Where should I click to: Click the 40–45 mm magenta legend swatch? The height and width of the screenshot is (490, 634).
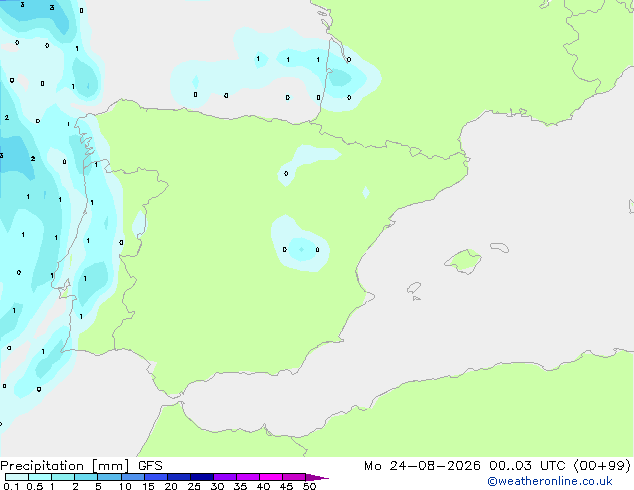[x=271, y=477]
